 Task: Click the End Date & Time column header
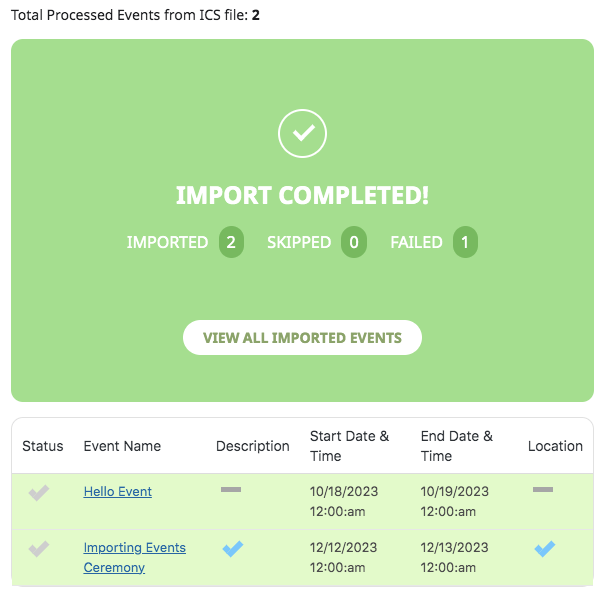coord(457,446)
